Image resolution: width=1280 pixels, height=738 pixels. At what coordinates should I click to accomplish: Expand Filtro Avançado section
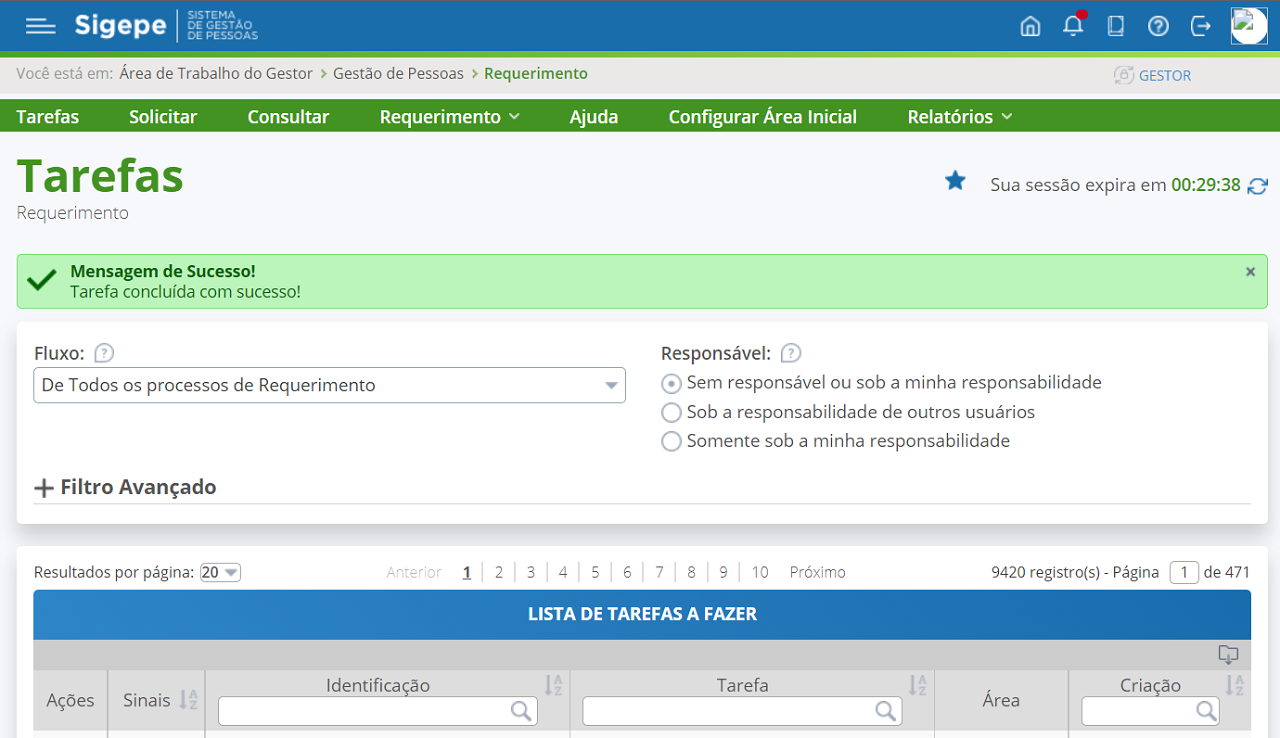(x=125, y=488)
